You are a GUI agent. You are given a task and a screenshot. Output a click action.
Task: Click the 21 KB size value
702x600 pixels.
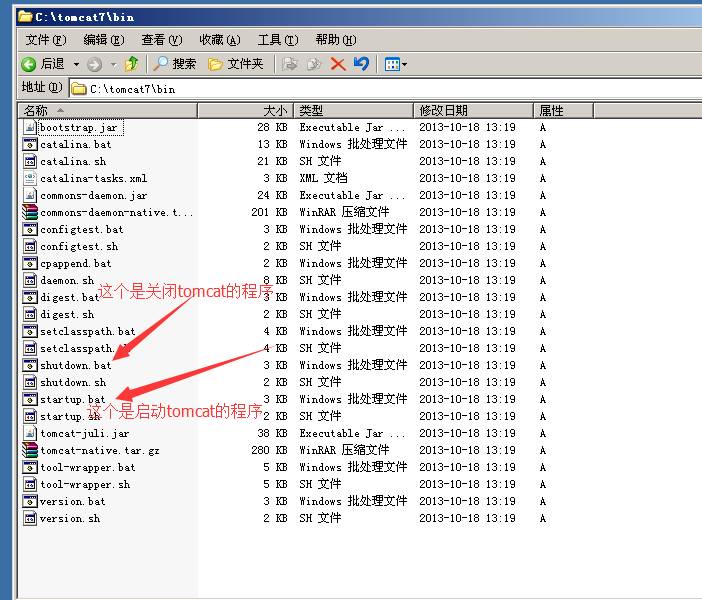[272, 161]
